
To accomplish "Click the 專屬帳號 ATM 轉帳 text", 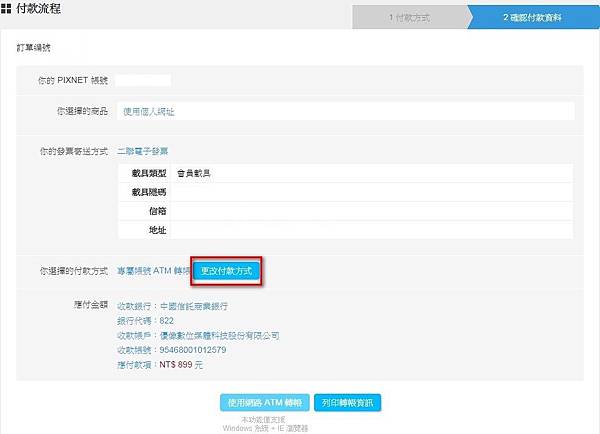I will (153, 271).
